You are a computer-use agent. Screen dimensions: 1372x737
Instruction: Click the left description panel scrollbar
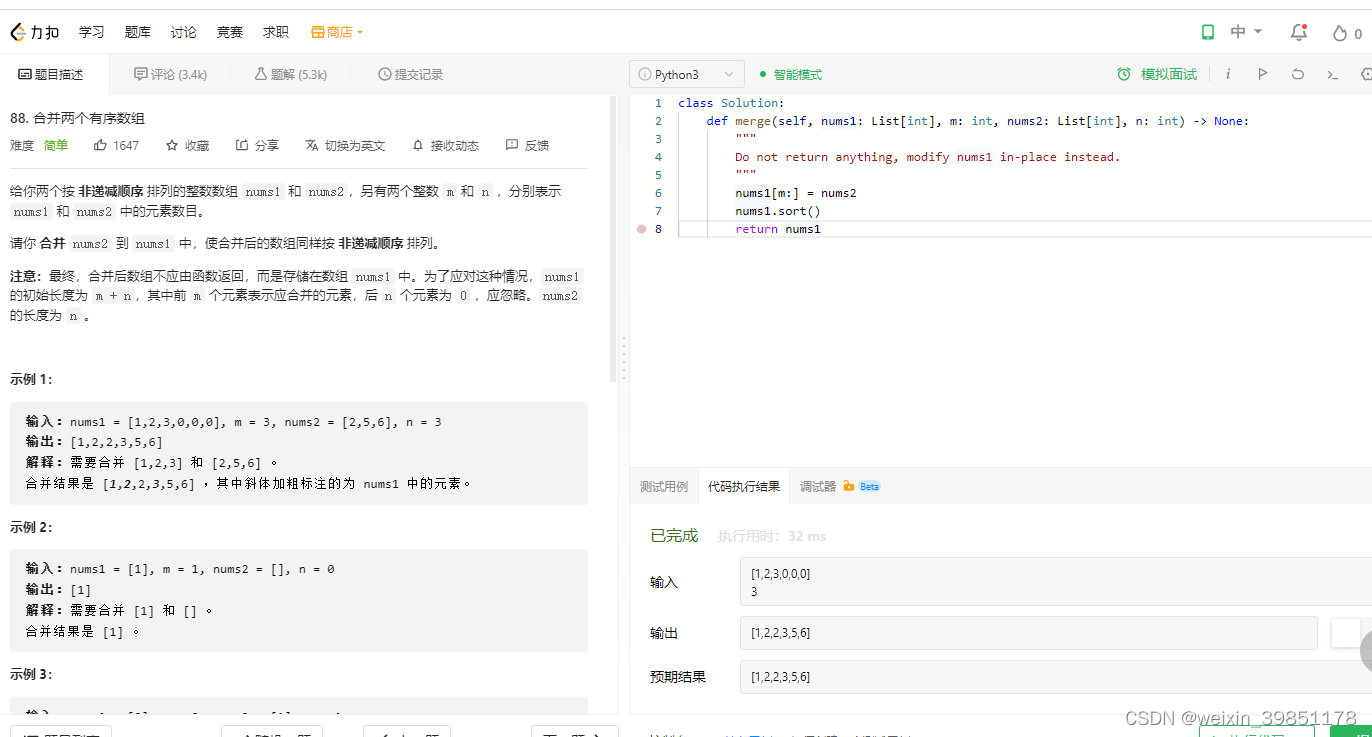613,240
